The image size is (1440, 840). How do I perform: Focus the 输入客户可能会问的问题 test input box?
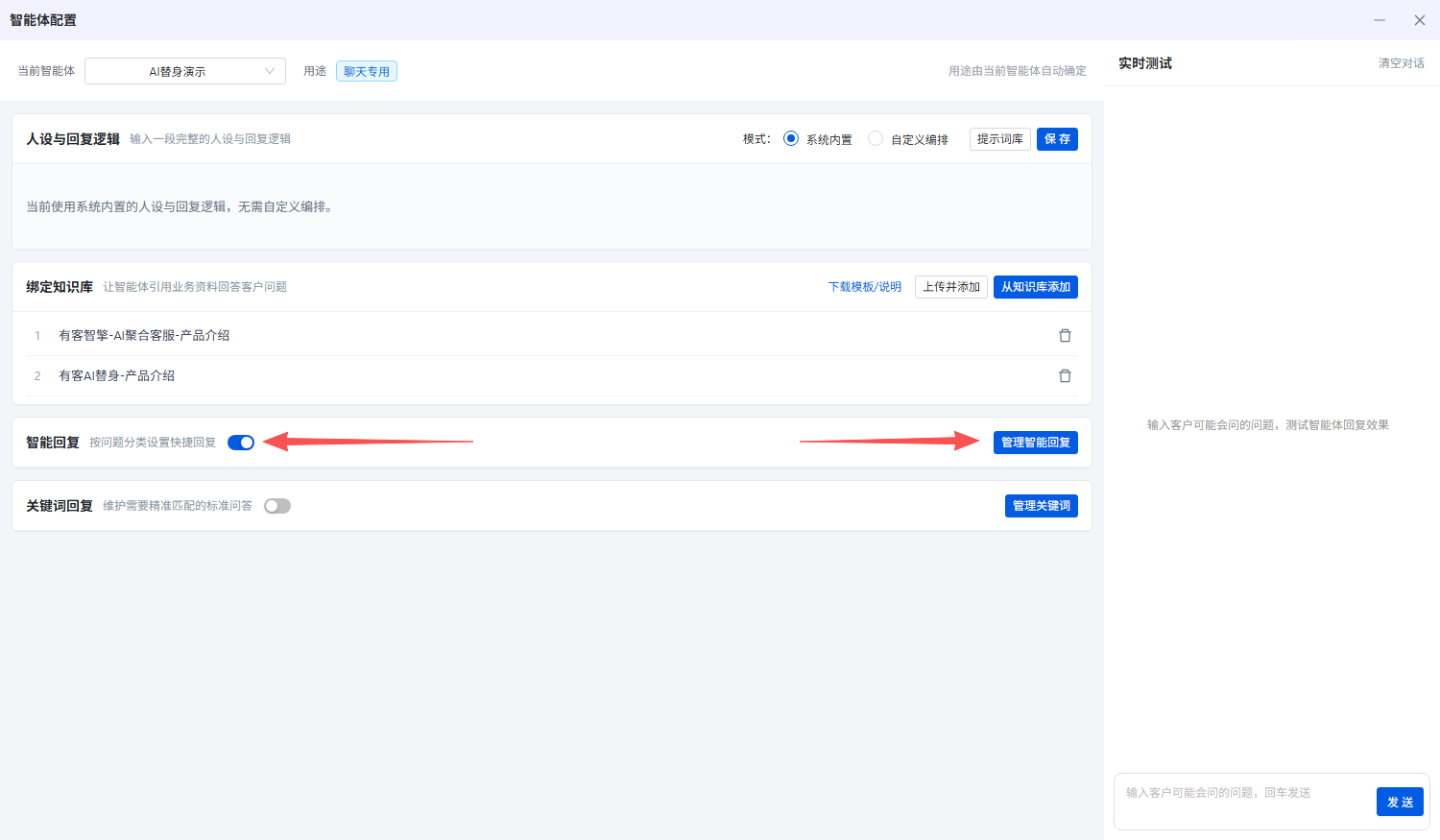1244,802
